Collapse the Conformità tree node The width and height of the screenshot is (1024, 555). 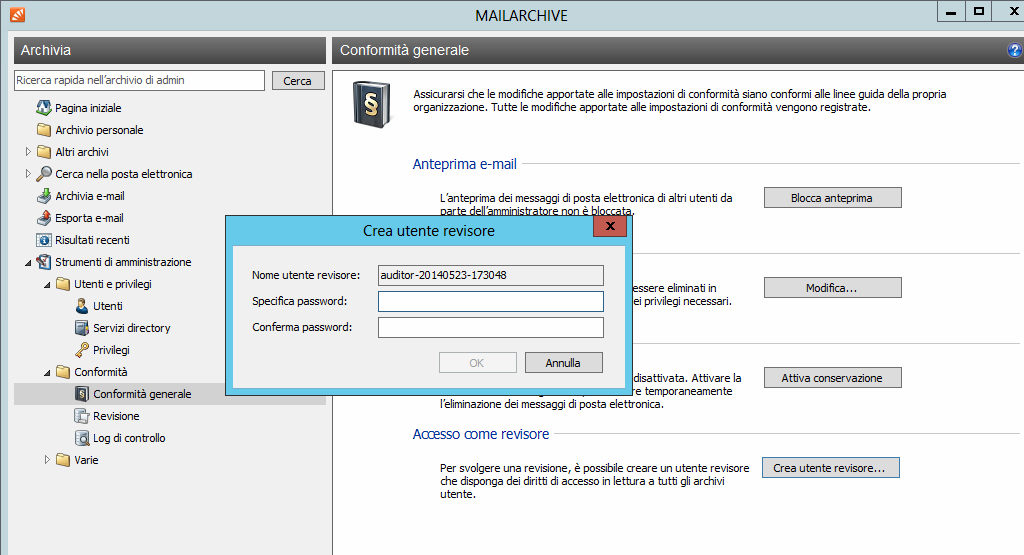[47, 373]
